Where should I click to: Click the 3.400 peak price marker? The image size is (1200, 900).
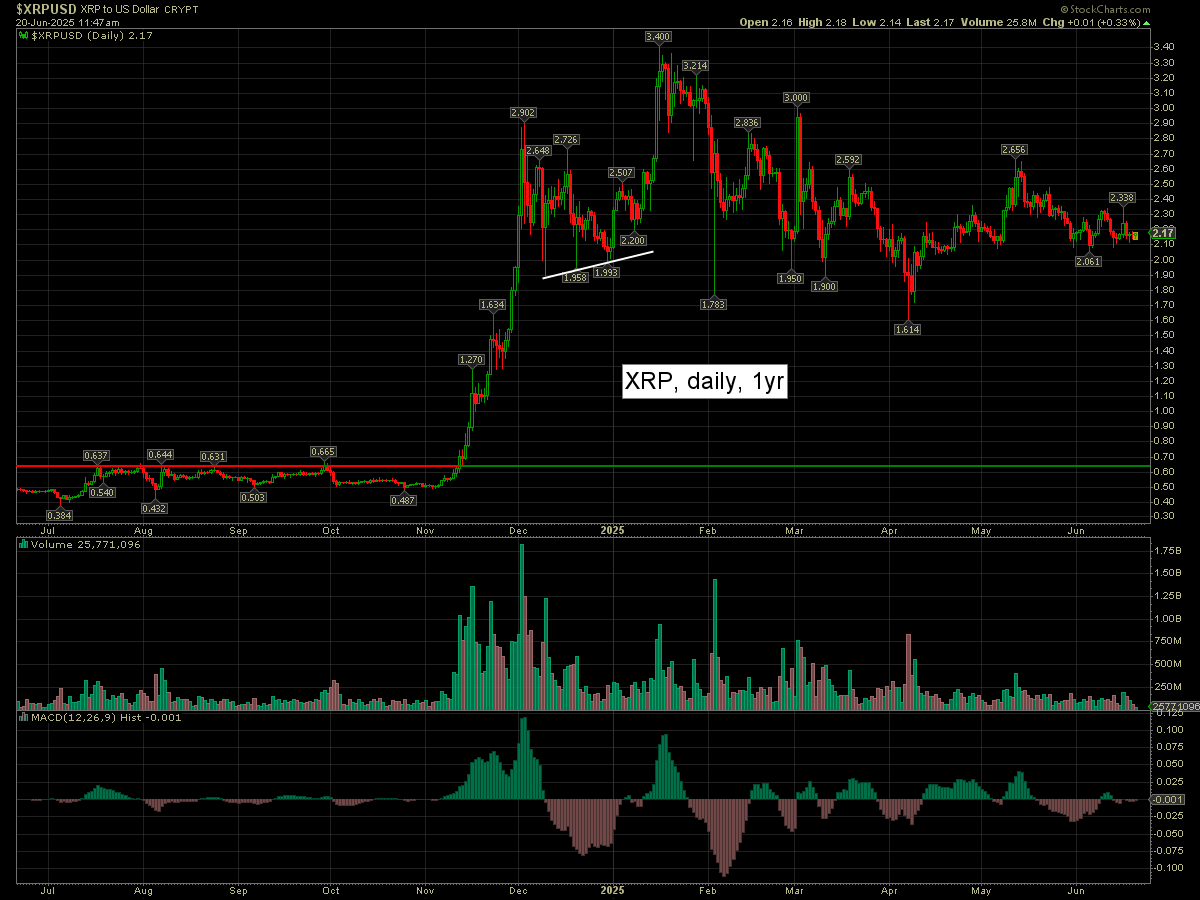[658, 36]
